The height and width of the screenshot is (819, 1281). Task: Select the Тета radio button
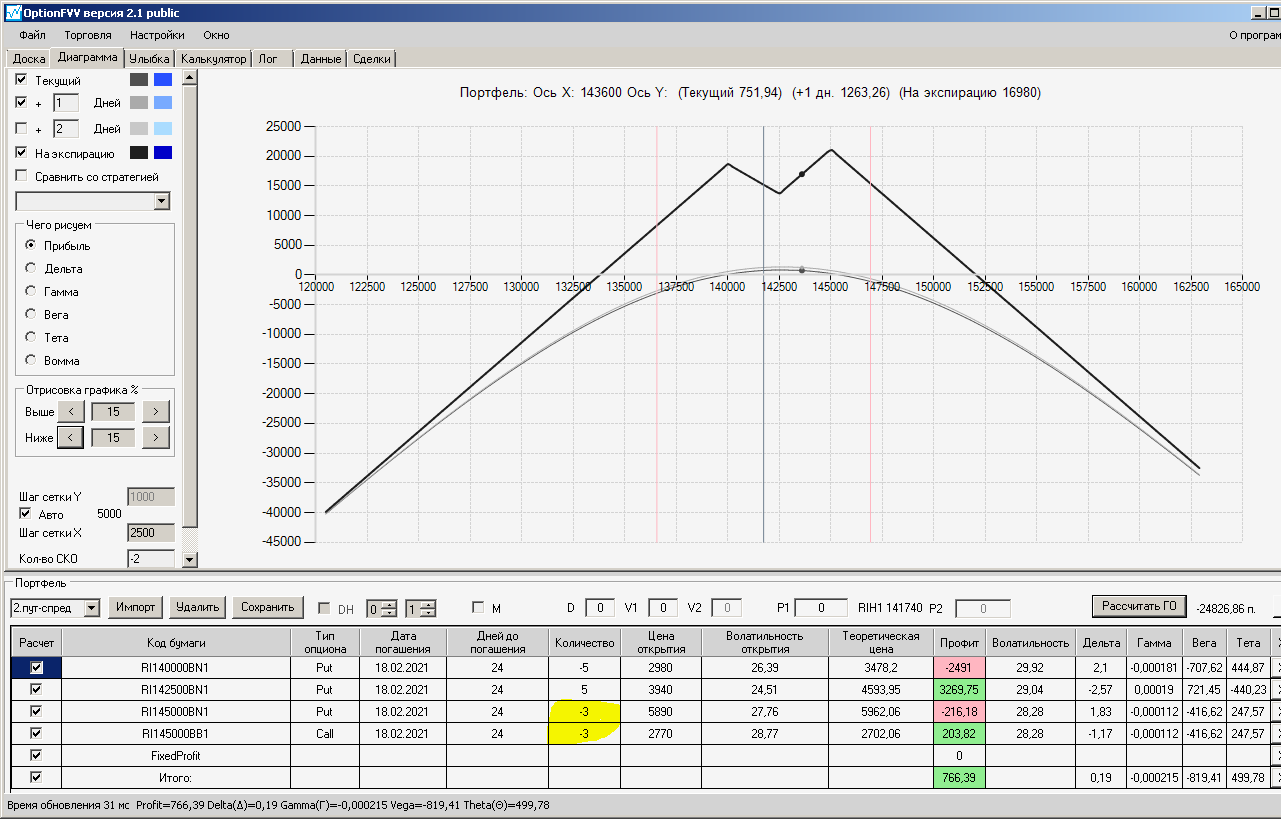coord(31,337)
